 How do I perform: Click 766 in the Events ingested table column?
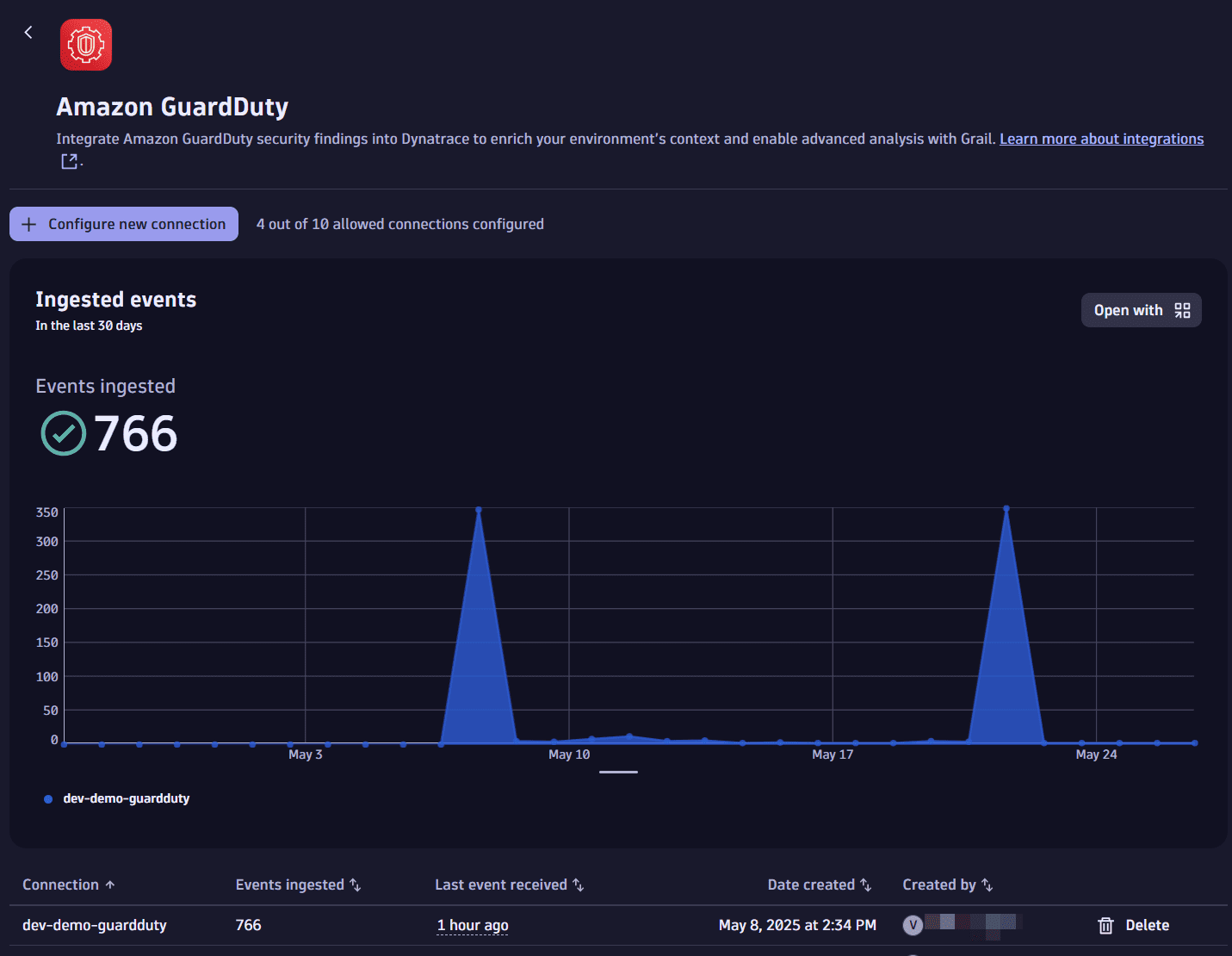coord(248,925)
